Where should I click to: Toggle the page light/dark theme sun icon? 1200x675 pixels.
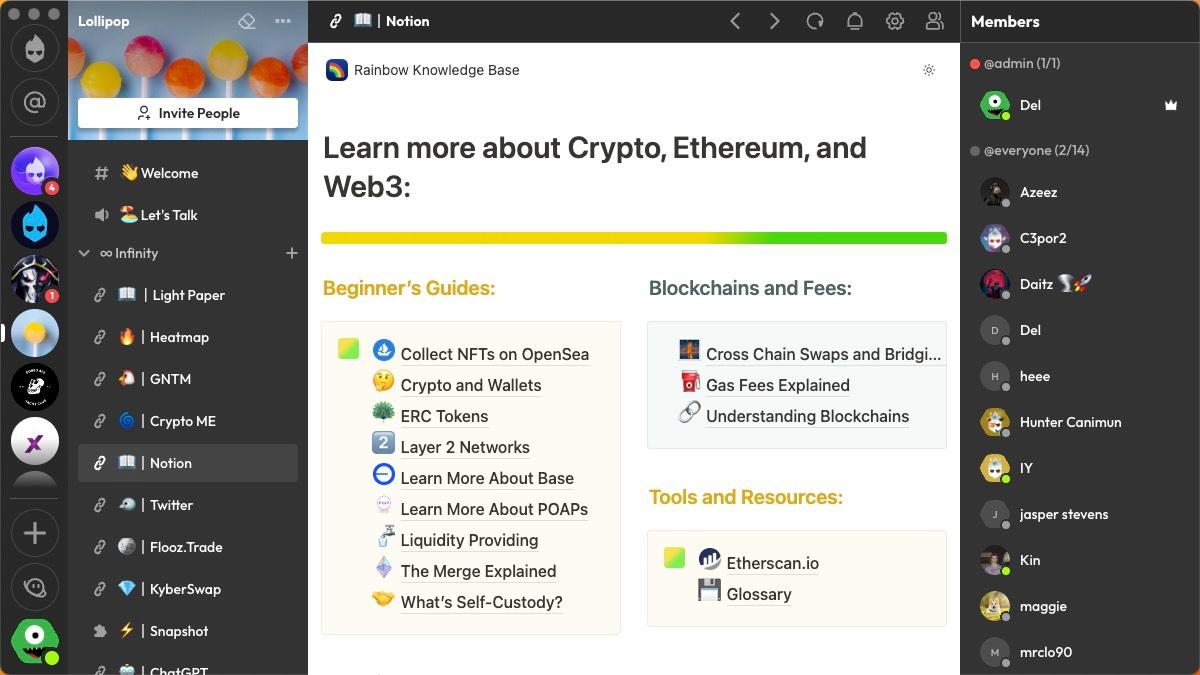[x=929, y=70]
